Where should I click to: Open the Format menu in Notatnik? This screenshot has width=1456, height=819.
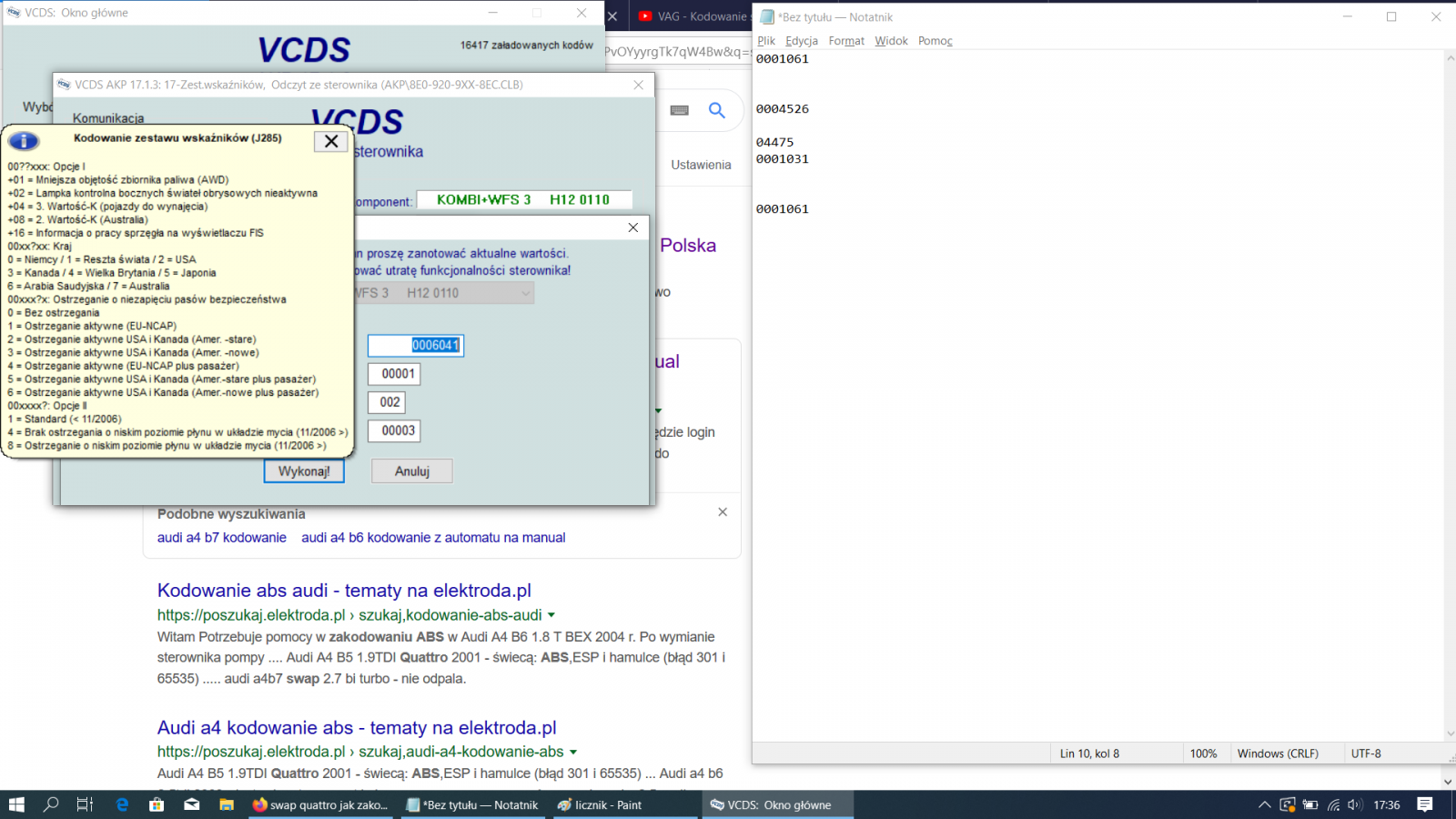[846, 41]
